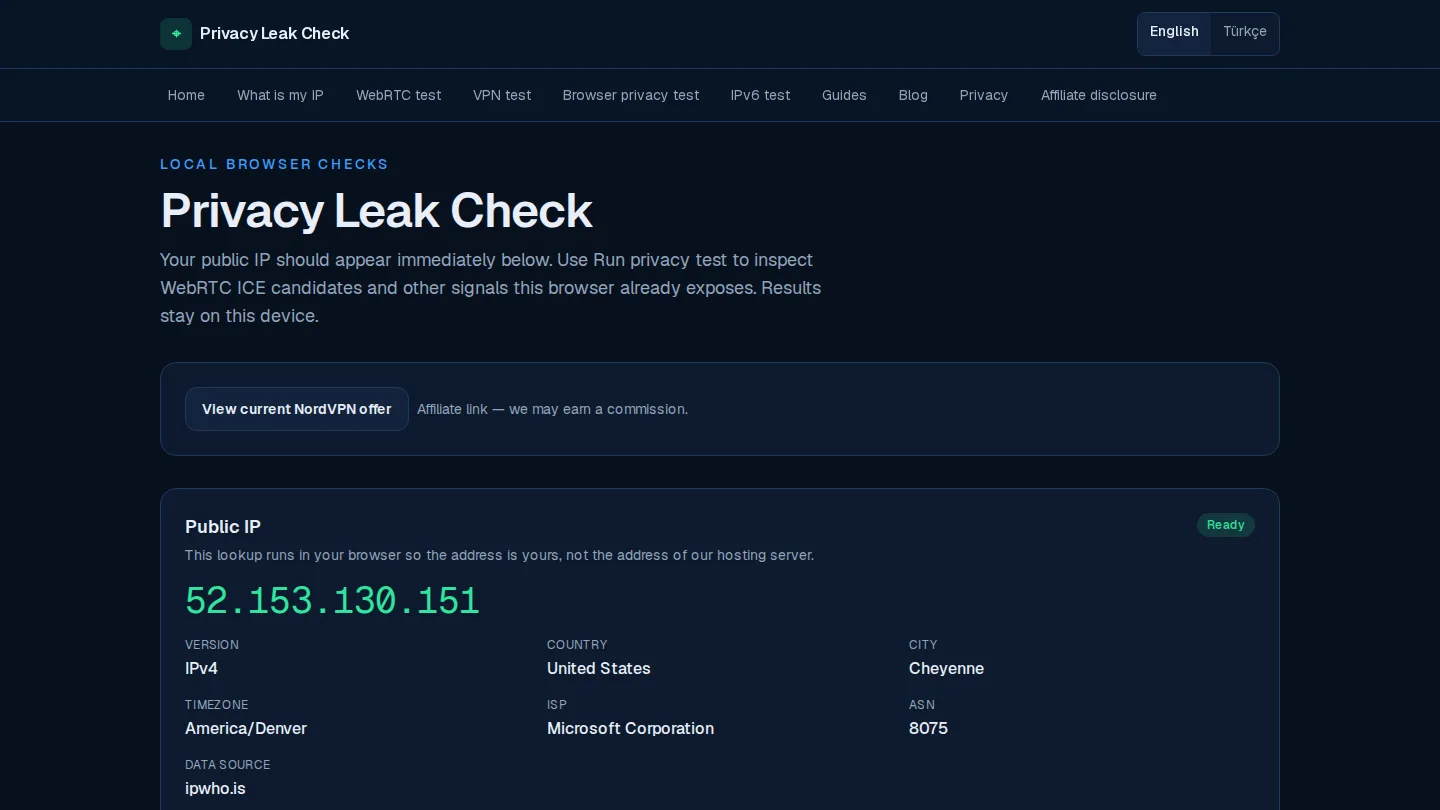Open the WebRTC test page
The height and width of the screenshot is (810, 1440).
[x=398, y=95]
